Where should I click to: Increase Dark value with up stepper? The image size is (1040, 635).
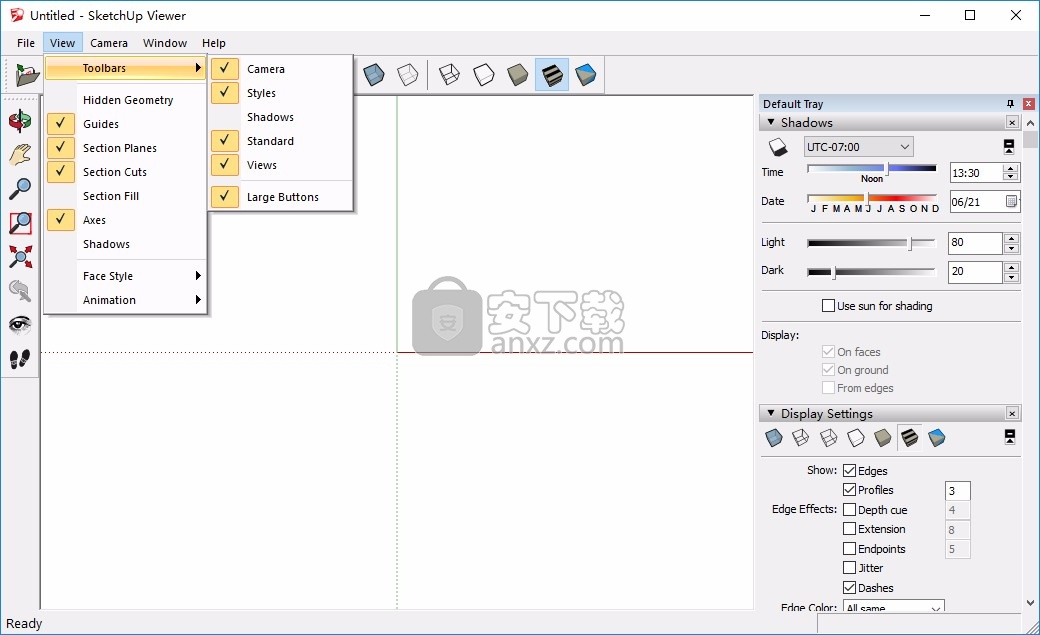tap(1011, 267)
